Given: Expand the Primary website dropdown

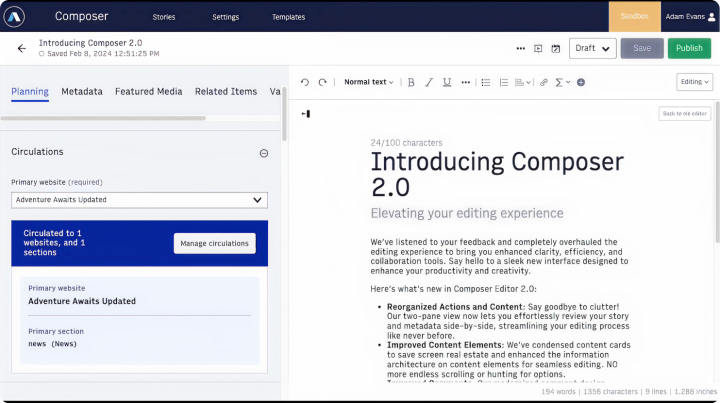Looking at the screenshot, I should (139, 200).
